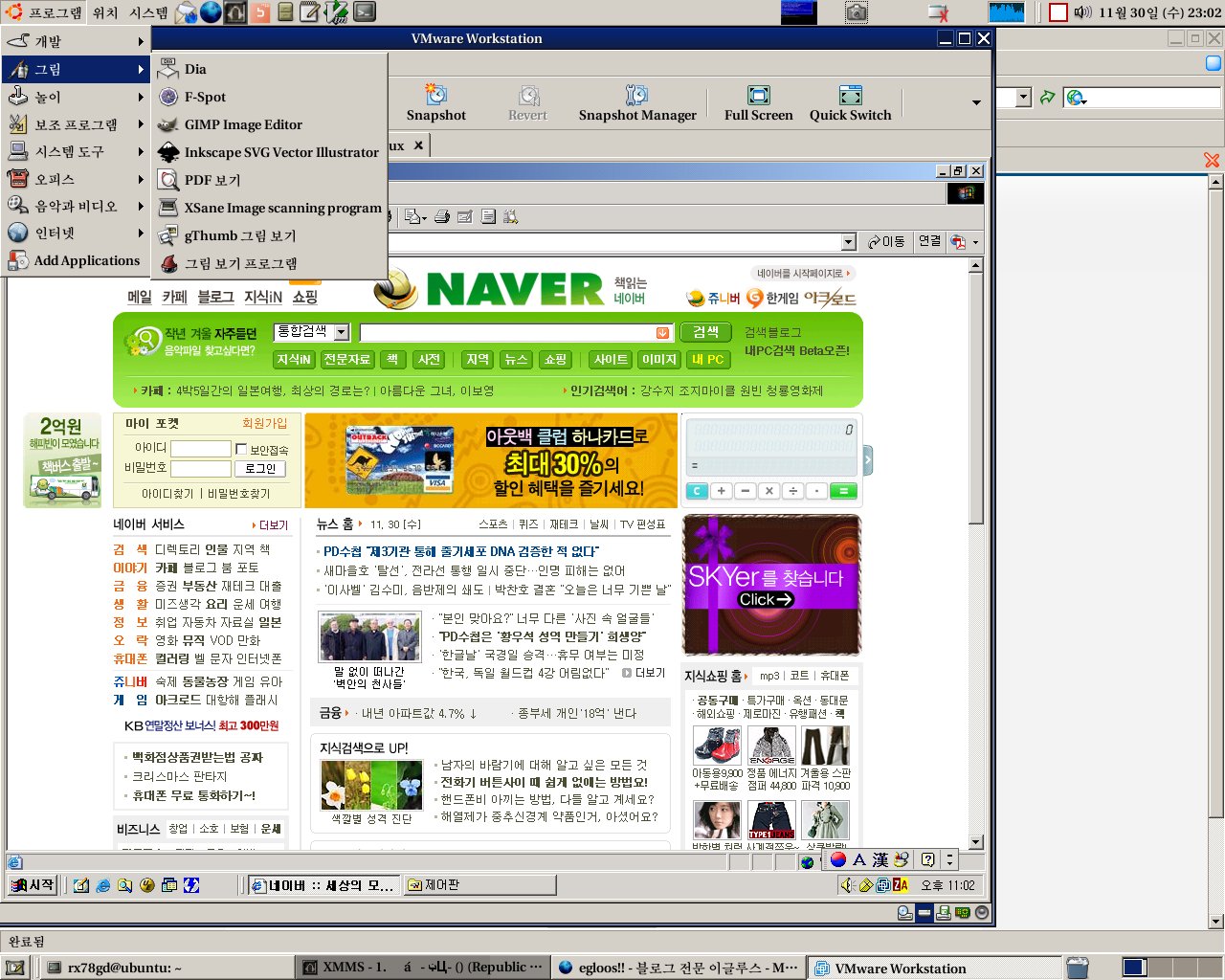Click the workspace switcher first desktop
Viewport: 1225px width, 980px height.
click(x=1134, y=968)
